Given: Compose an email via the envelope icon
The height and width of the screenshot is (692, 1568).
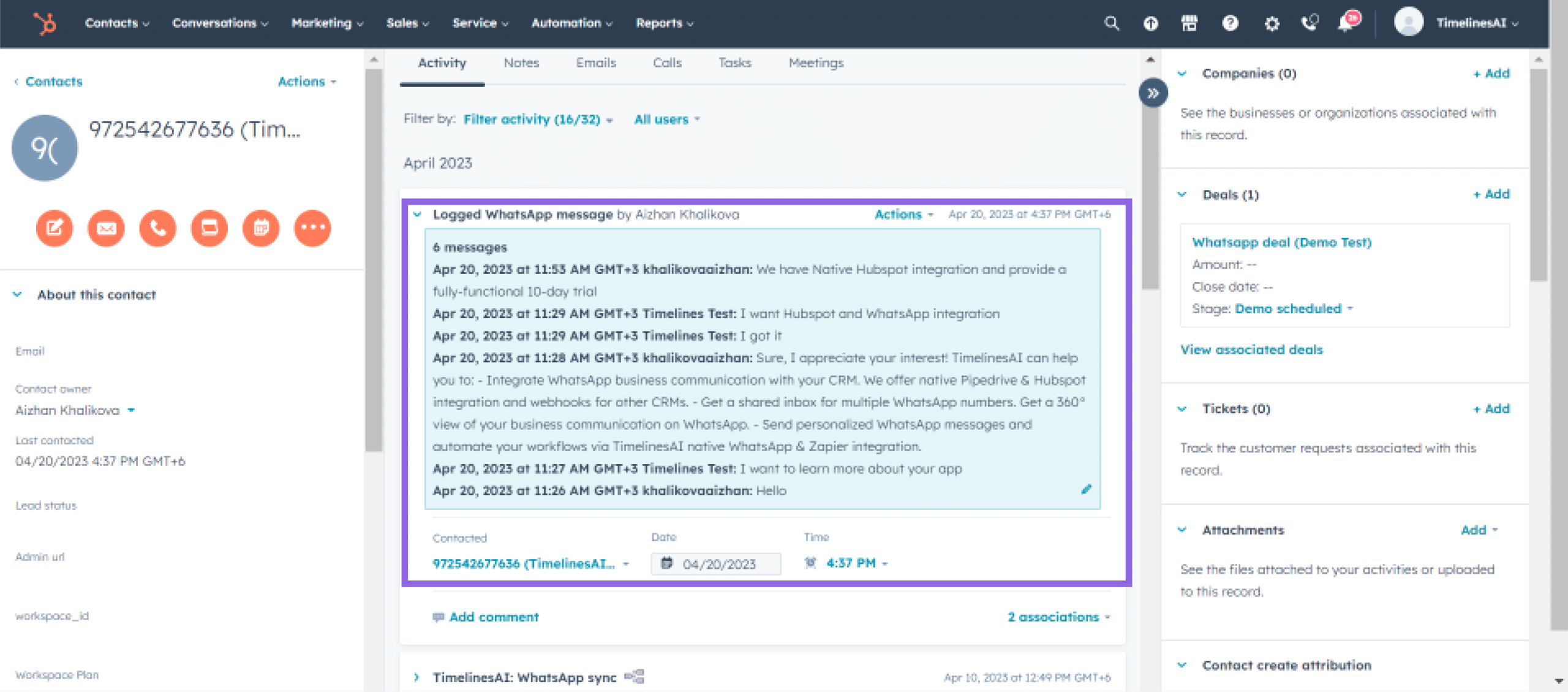Looking at the screenshot, I should (x=106, y=228).
